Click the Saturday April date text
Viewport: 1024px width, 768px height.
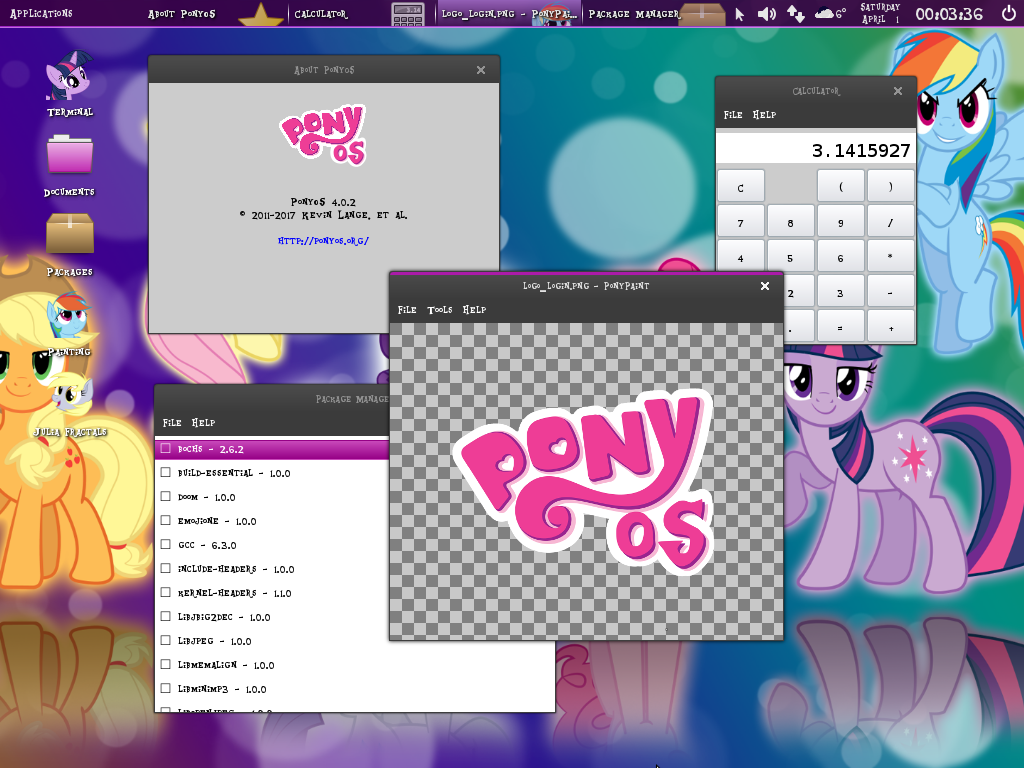(x=880, y=13)
